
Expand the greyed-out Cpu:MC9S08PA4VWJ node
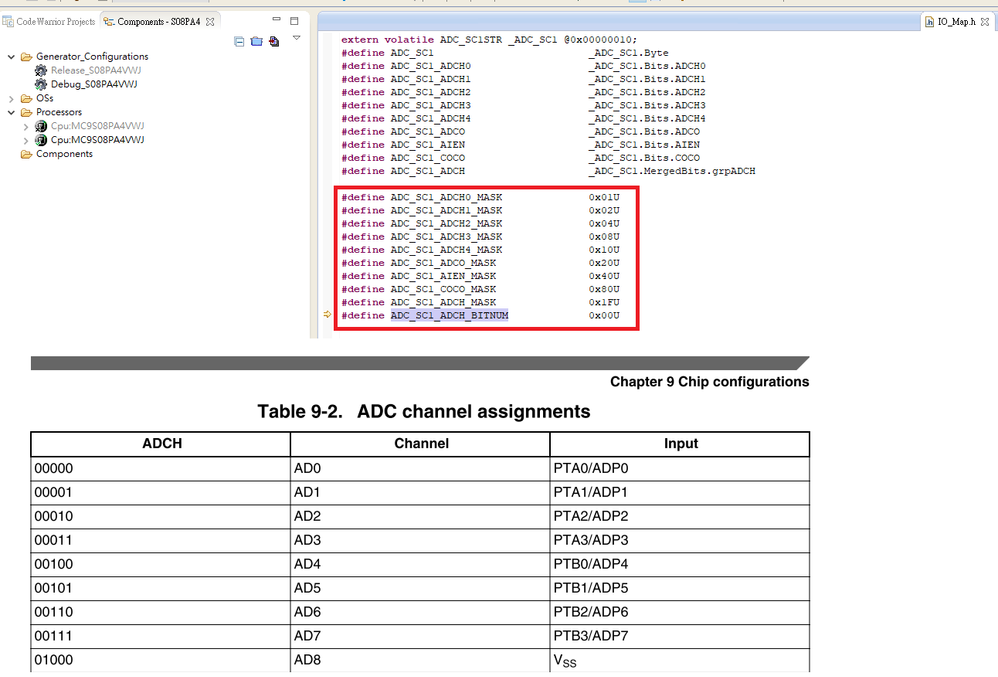pyautogui.click(x=26, y=127)
